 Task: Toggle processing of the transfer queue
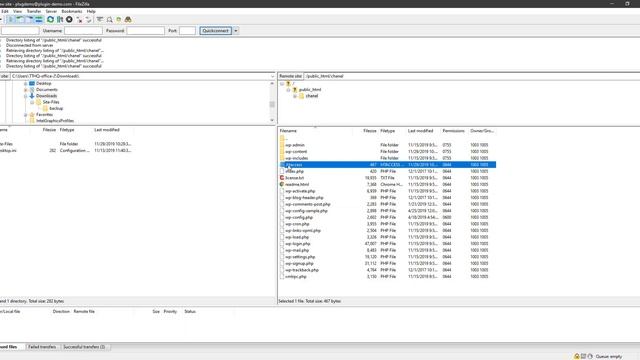pyautogui.click(x=60, y=19)
